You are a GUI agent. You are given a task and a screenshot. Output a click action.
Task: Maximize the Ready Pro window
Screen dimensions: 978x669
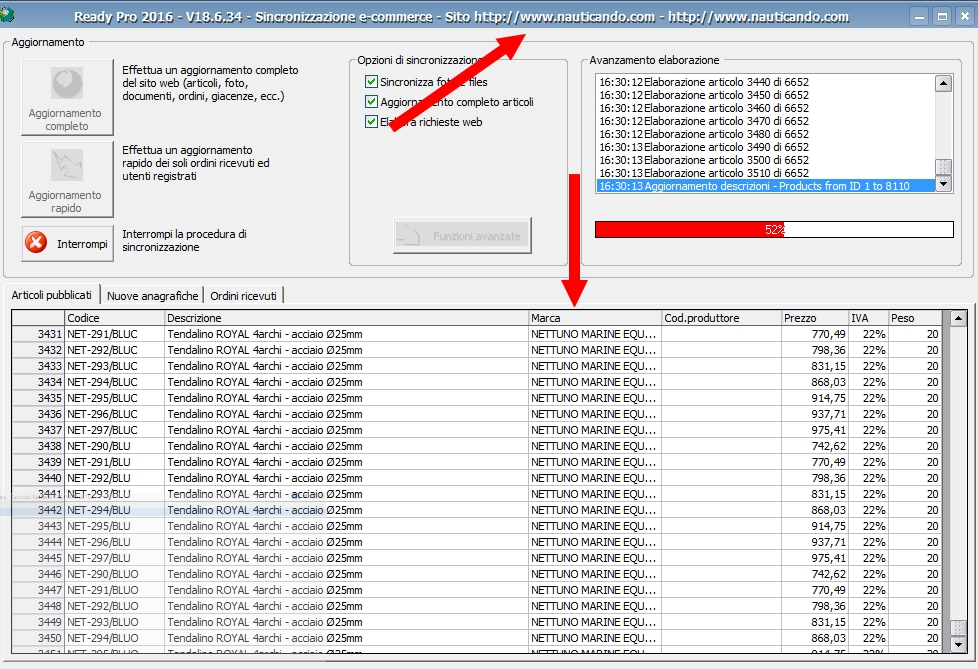(942, 17)
